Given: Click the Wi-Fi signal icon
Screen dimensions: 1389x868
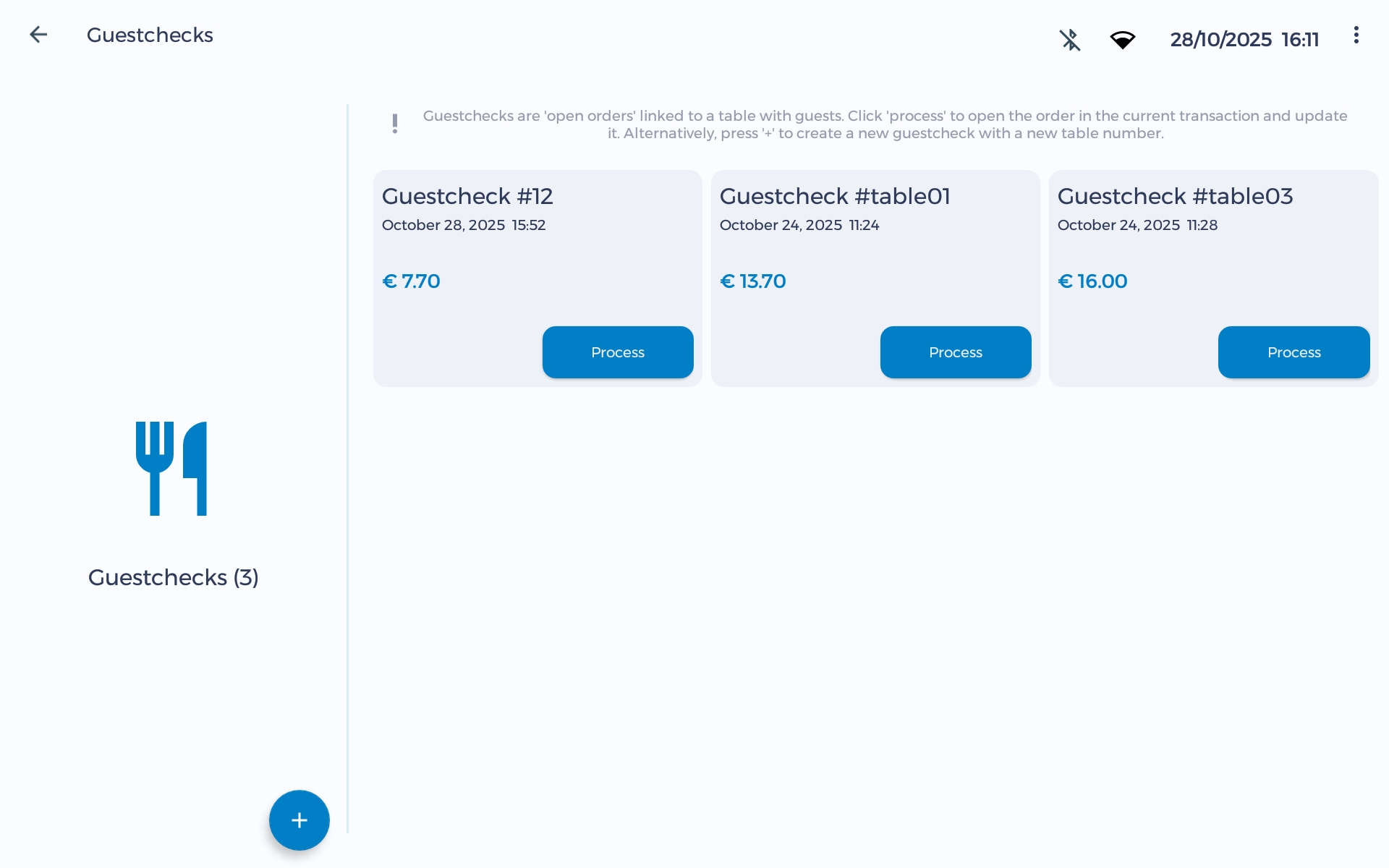Looking at the screenshot, I should (x=1122, y=40).
